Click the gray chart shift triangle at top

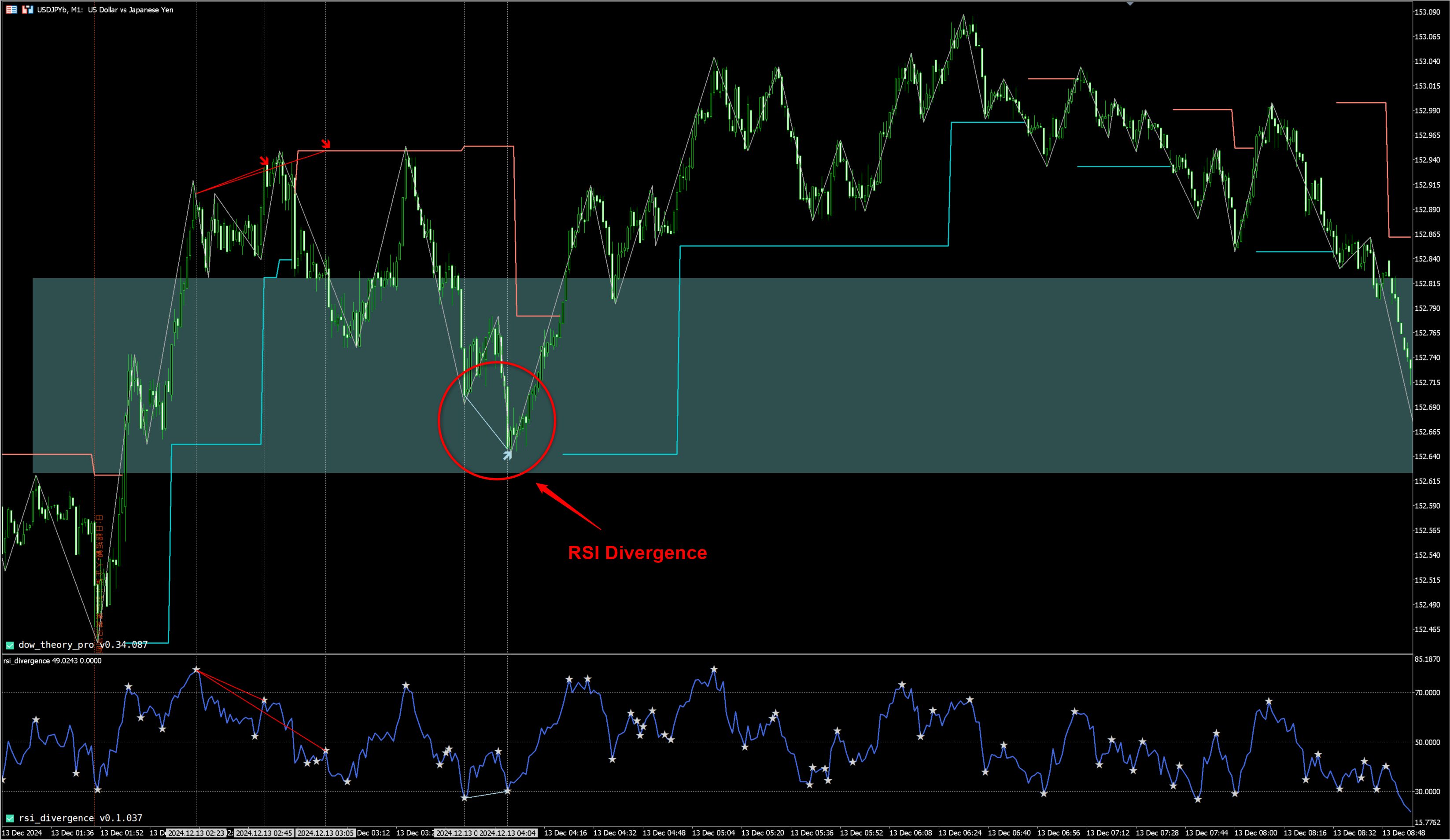pyautogui.click(x=1130, y=4)
